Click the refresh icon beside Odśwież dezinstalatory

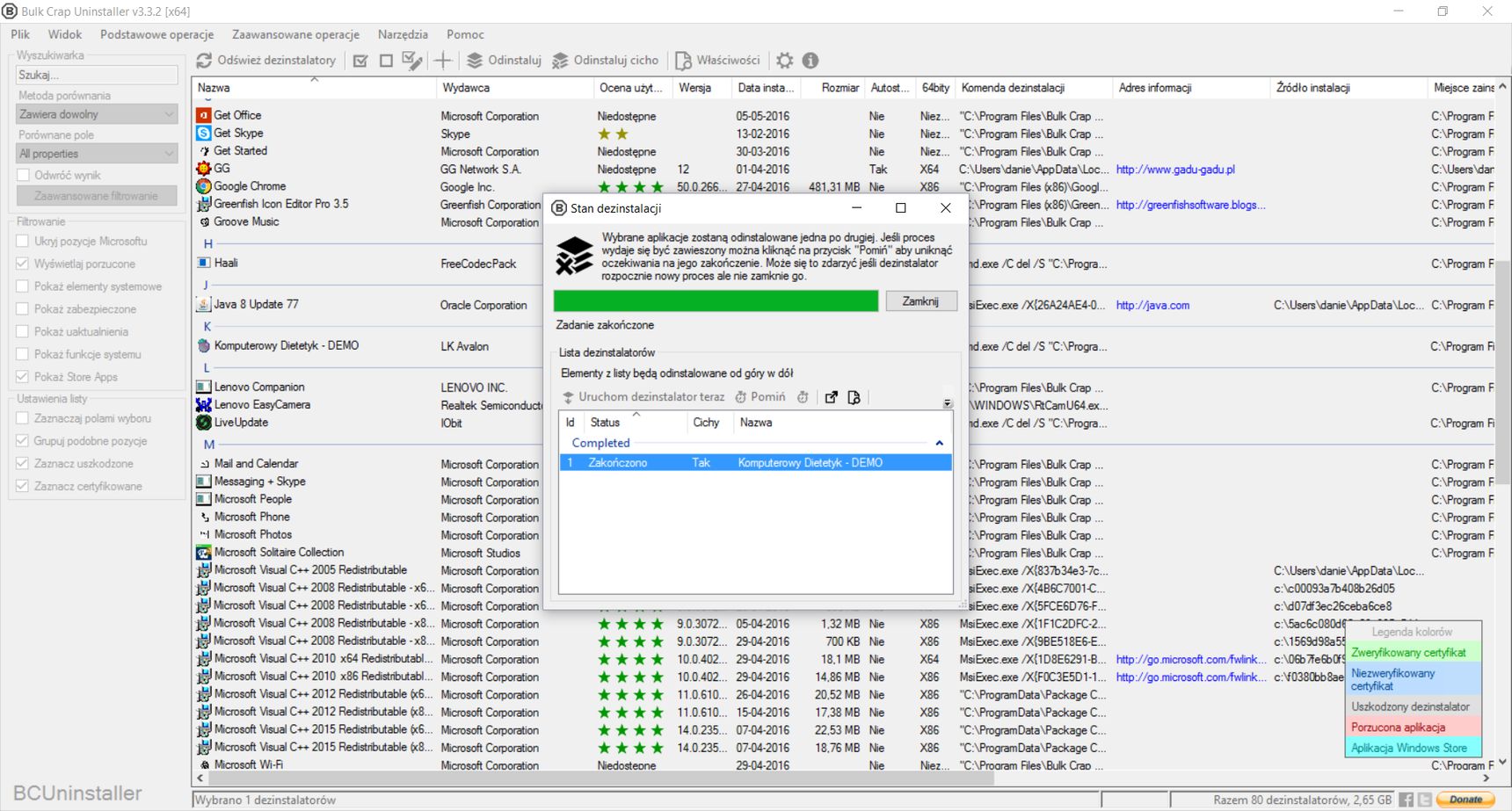click(204, 61)
